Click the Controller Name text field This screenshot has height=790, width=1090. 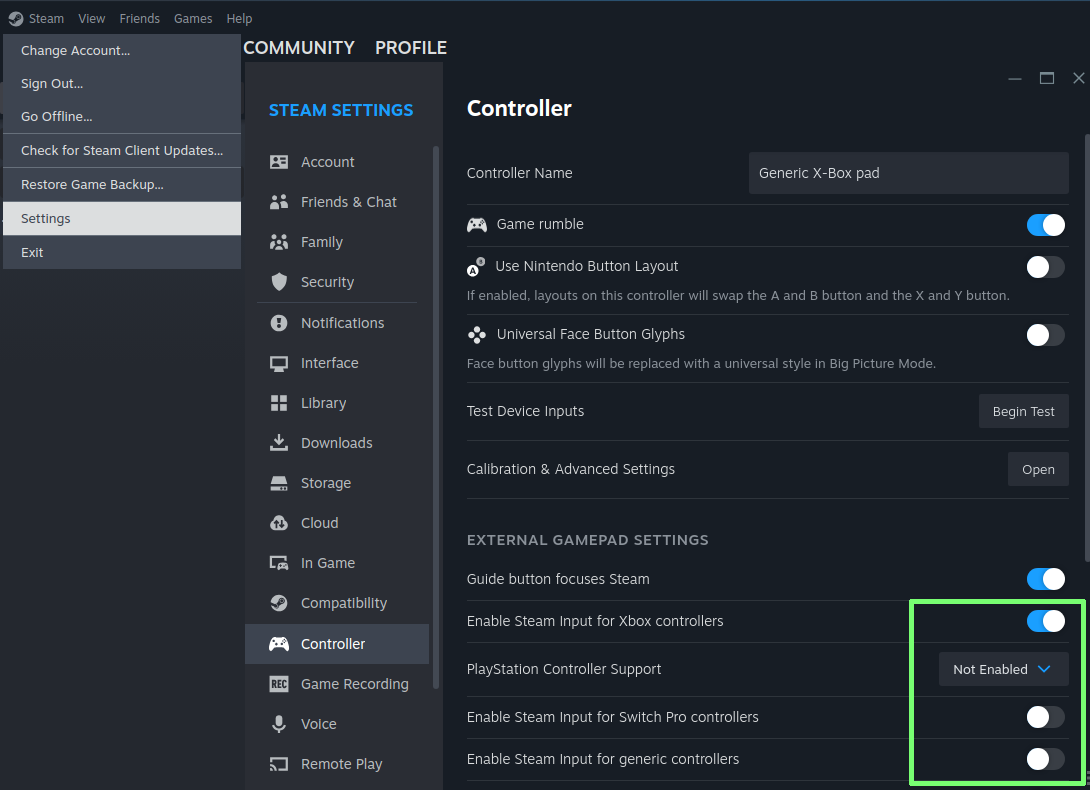[x=908, y=173]
